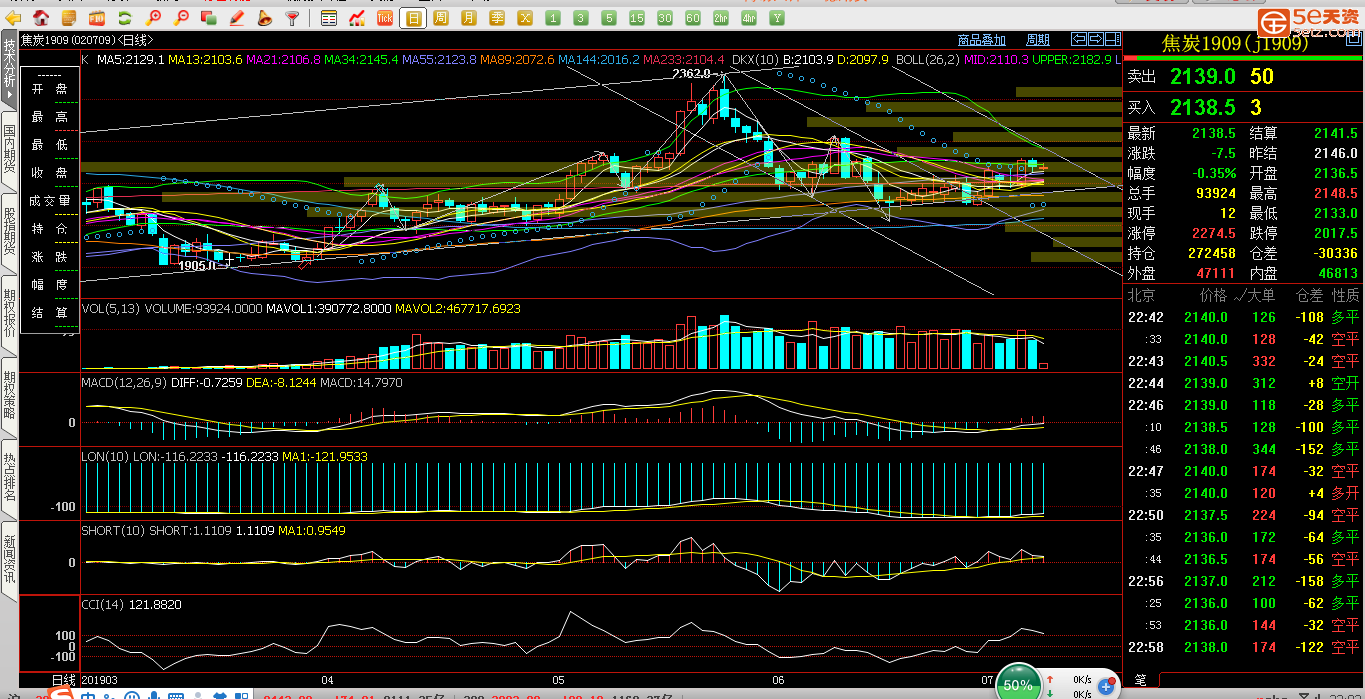The width and height of the screenshot is (1365, 699).
Task: Click the 焦炭1909(j1909) contract title
Action: tap(1234, 43)
